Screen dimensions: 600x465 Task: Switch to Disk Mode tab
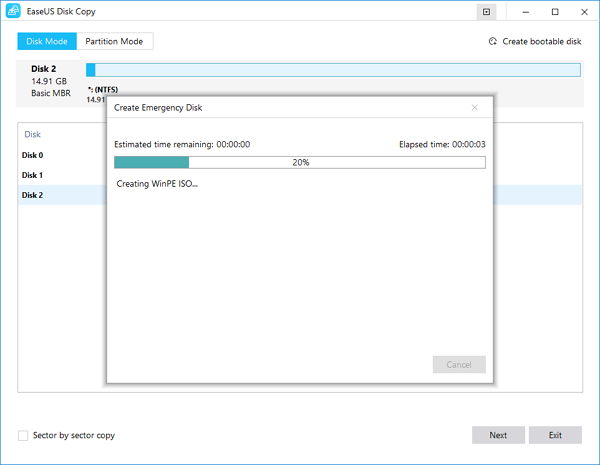[x=47, y=41]
